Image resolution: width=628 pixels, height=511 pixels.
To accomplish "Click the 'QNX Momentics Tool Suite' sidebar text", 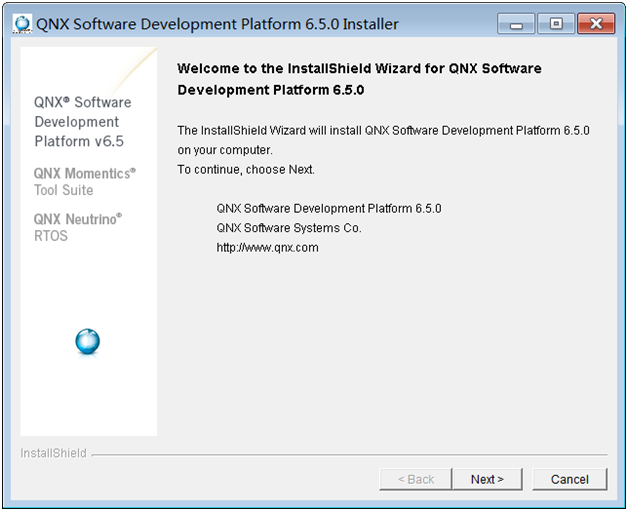I will (85, 181).
